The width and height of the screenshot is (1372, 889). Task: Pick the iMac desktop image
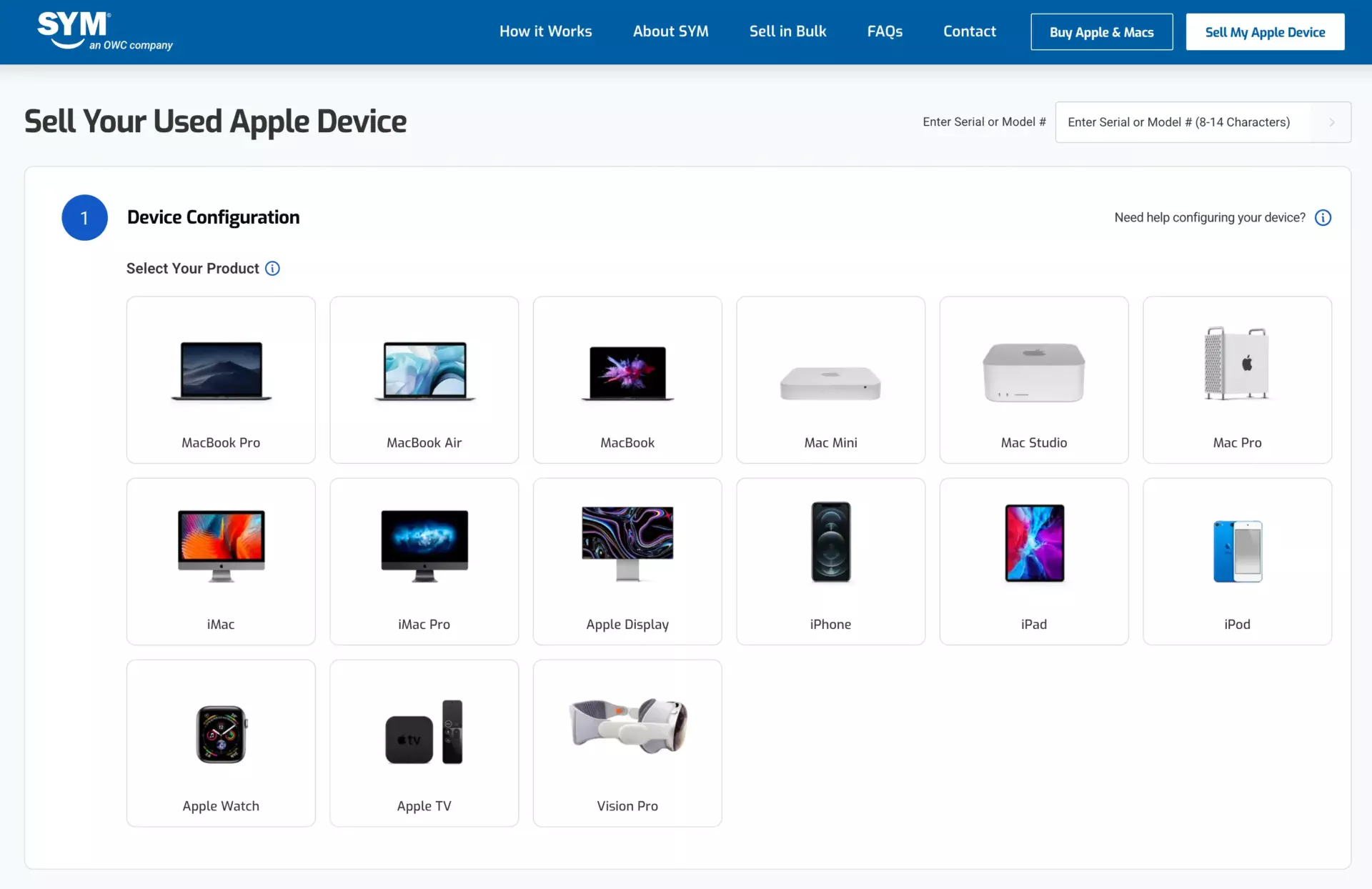pos(221,545)
